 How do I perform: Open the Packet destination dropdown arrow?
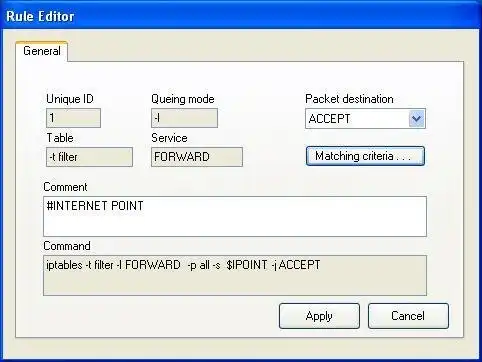pyautogui.click(x=417, y=119)
